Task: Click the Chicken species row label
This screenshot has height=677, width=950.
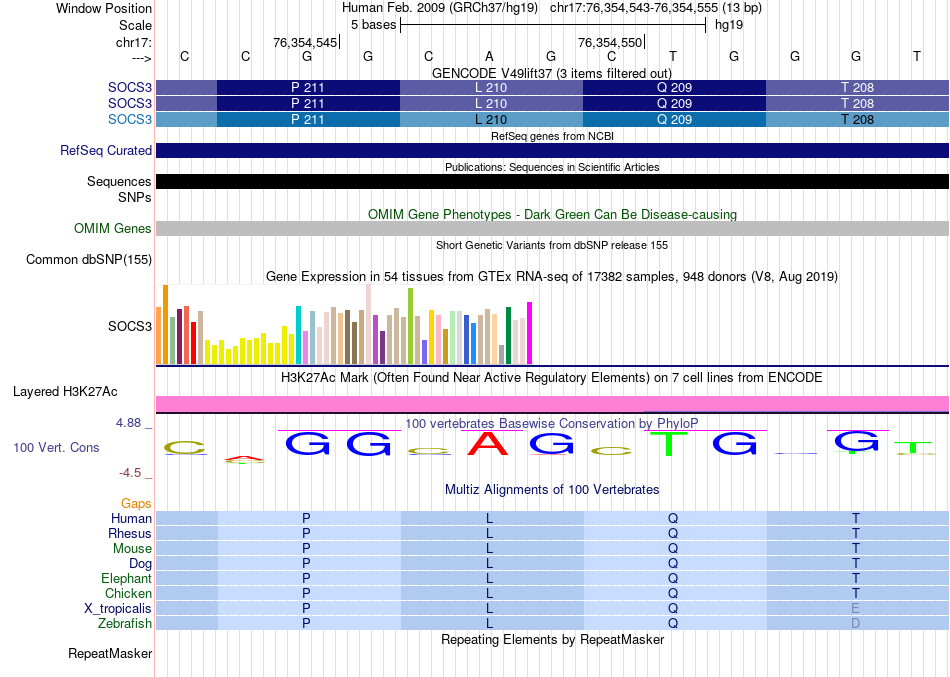Action: coord(128,593)
